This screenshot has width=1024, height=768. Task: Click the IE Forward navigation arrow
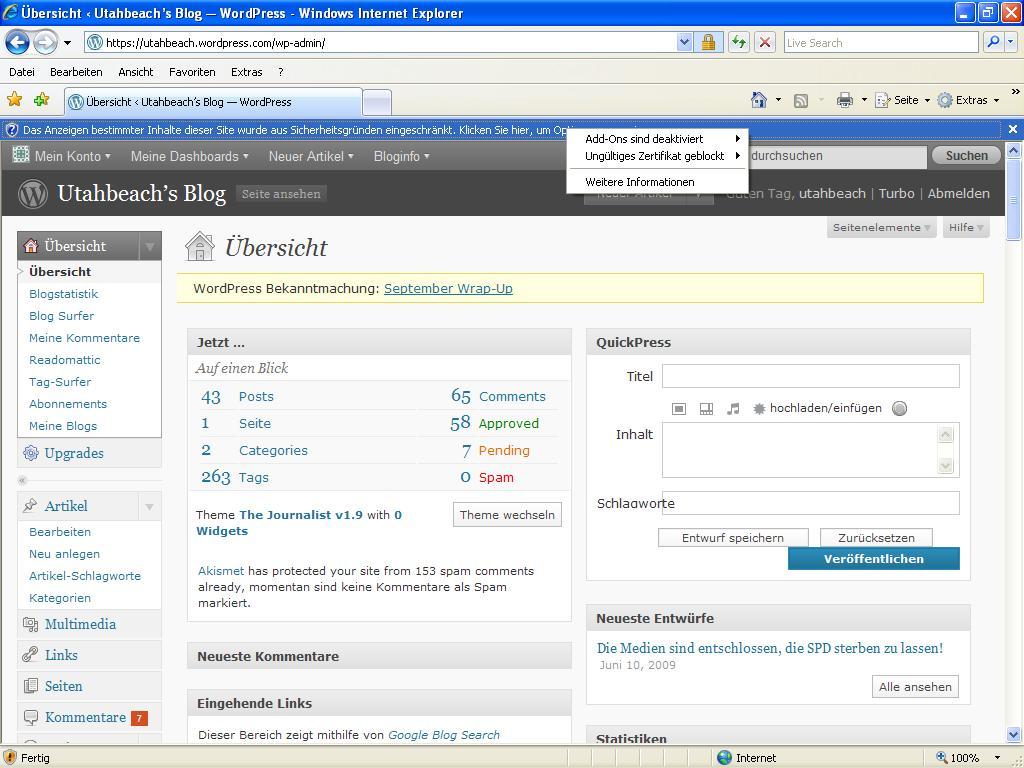click(x=44, y=43)
